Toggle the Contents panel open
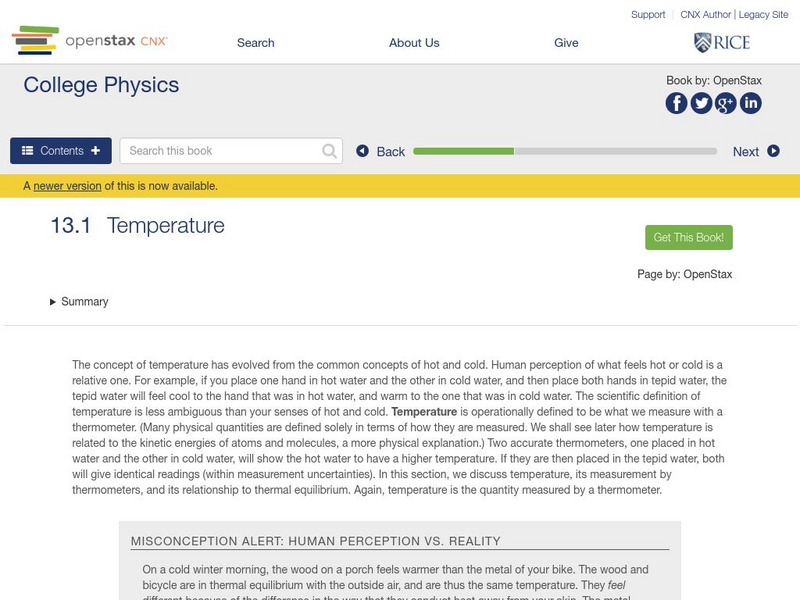Screen dimensions: 800x600 61,151
